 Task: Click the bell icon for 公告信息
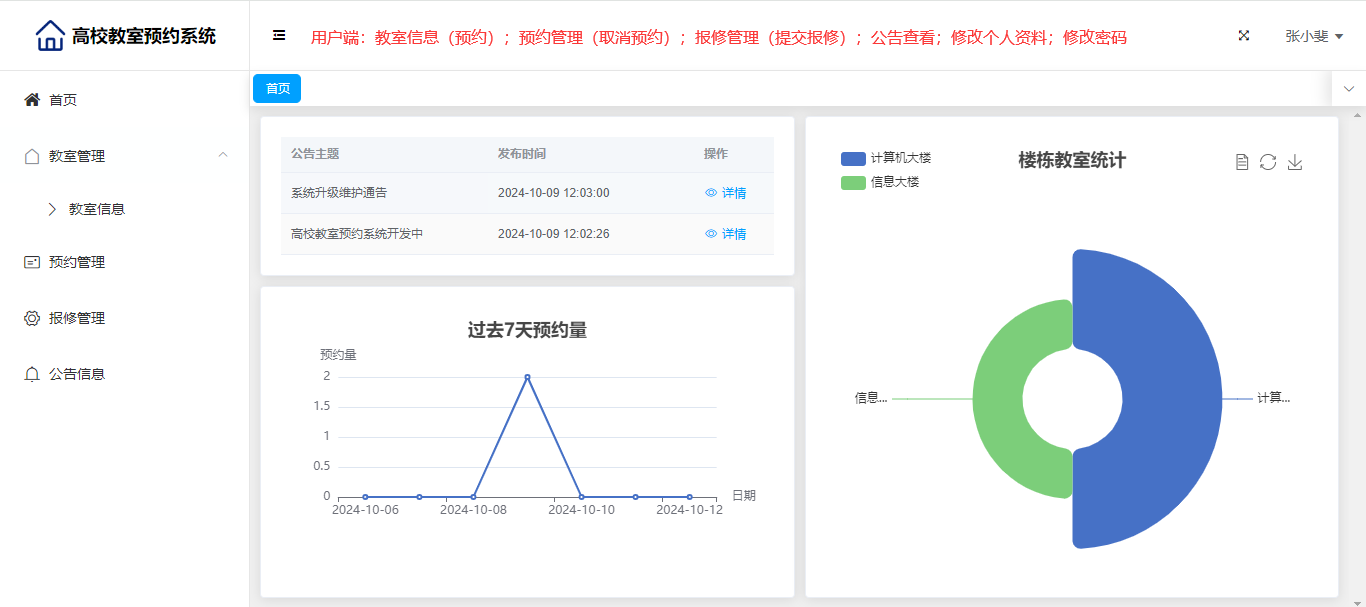point(32,374)
